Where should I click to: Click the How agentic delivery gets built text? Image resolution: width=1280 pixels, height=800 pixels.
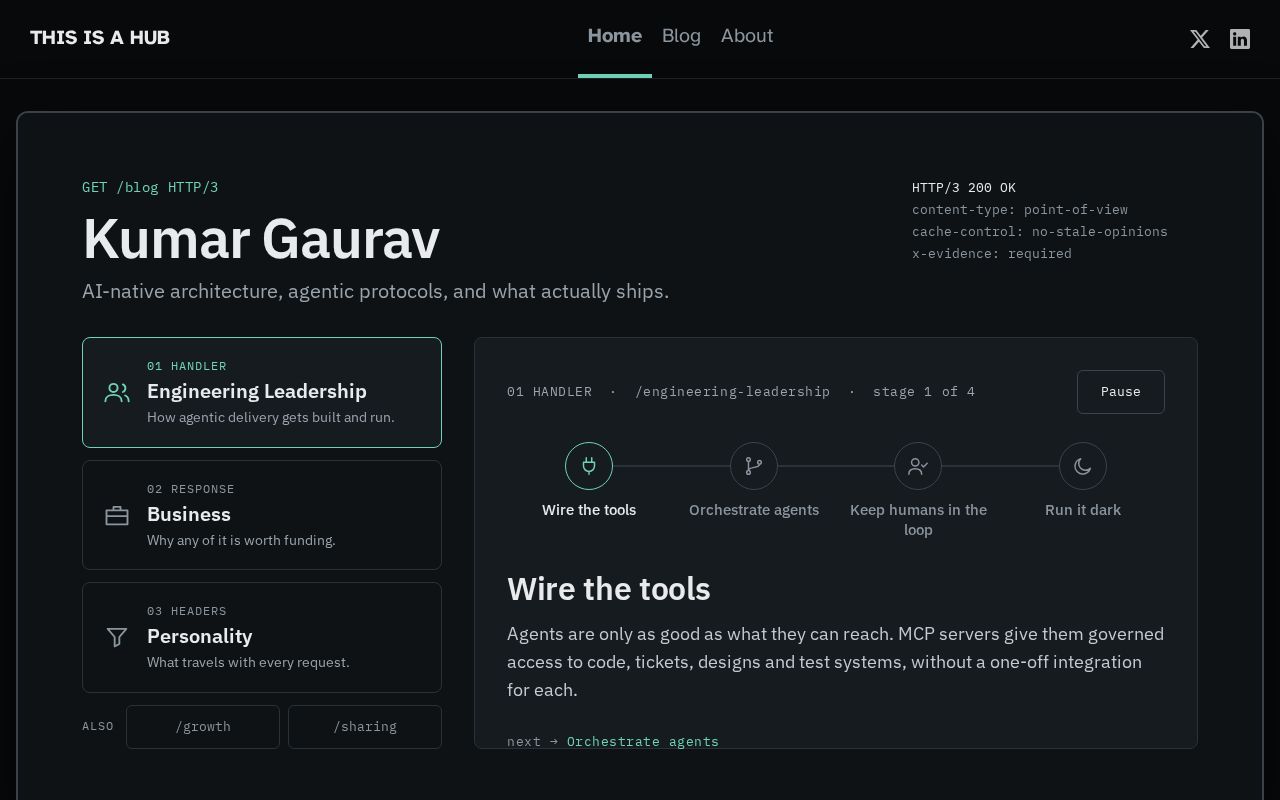(x=271, y=417)
